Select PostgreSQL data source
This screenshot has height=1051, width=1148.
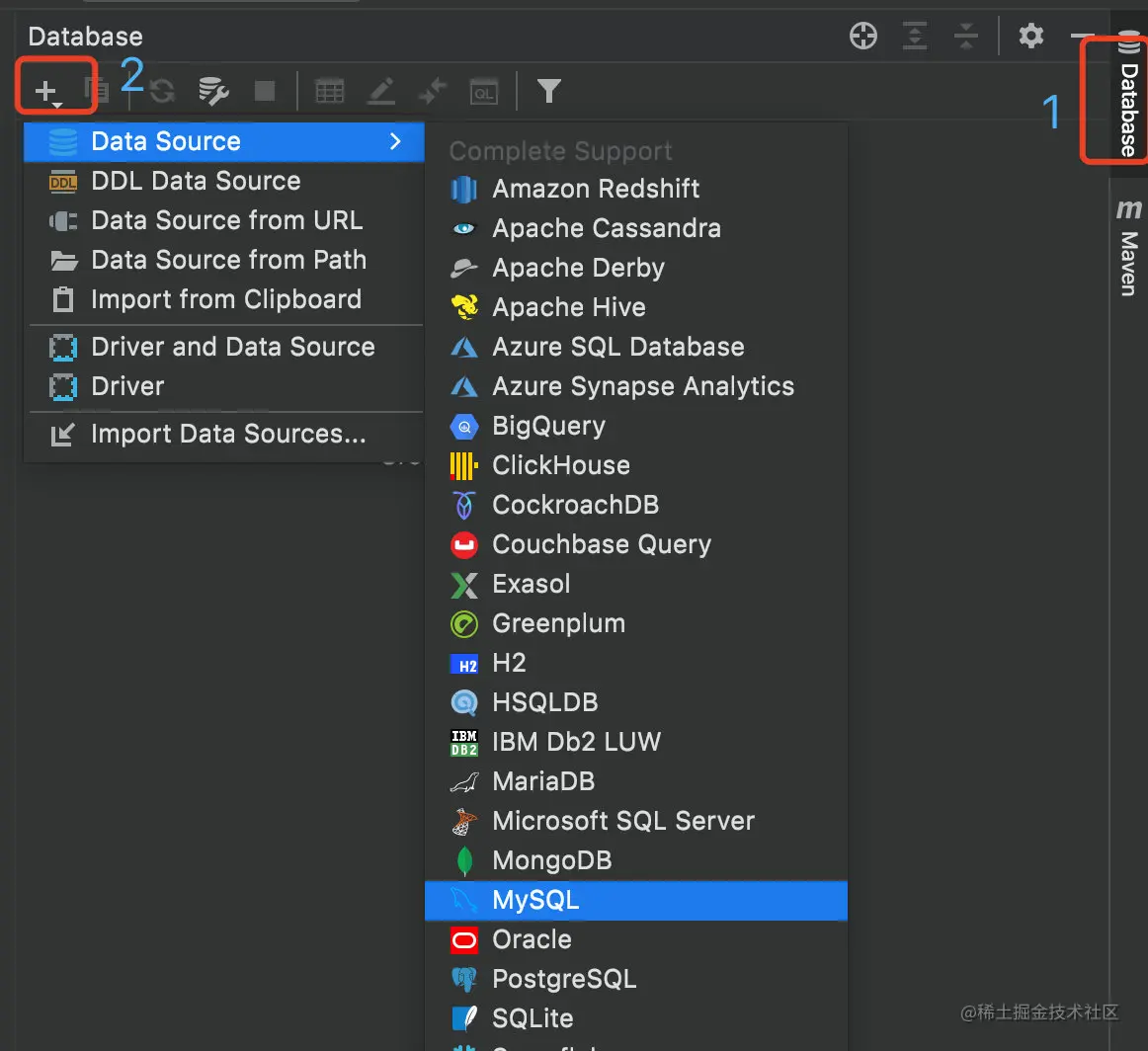pos(636,979)
